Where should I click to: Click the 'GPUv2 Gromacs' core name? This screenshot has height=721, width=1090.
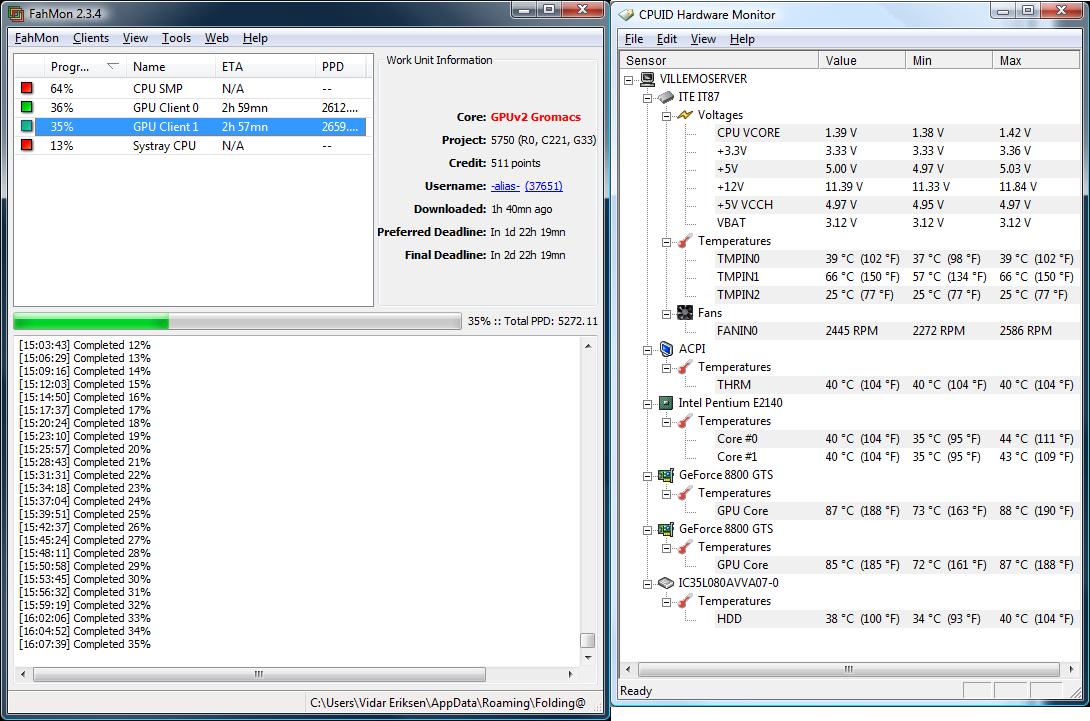click(x=535, y=117)
